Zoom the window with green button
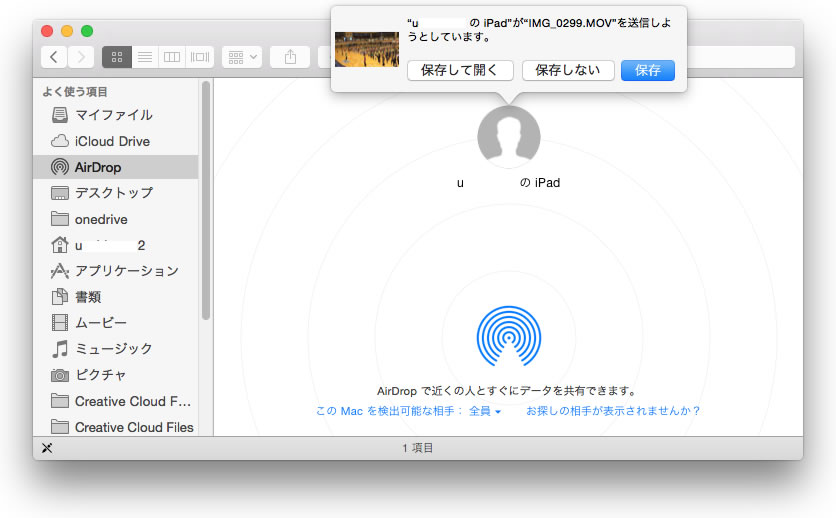This screenshot has width=836, height=518. click(87, 31)
